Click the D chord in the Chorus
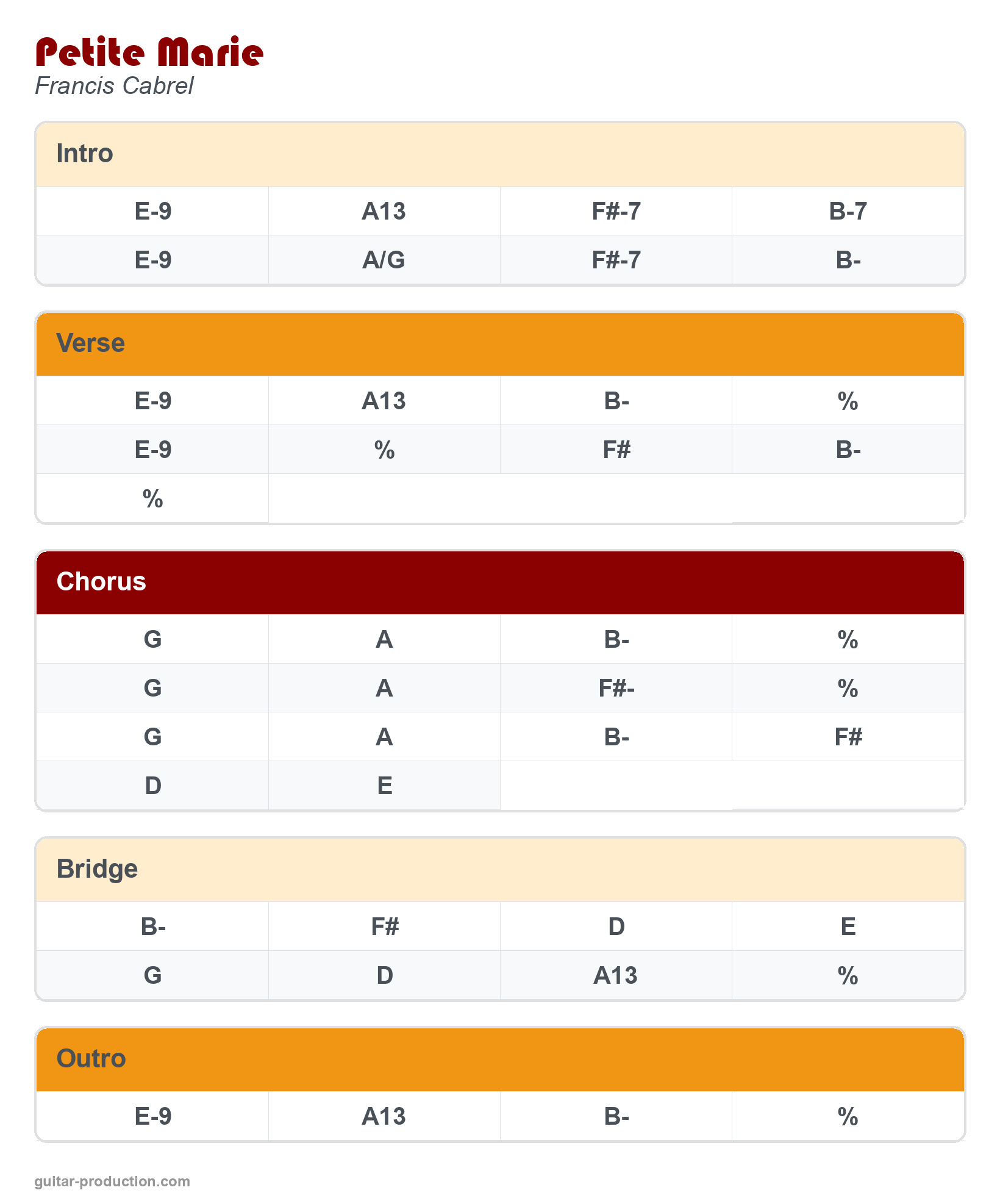1000x1204 pixels. [x=152, y=786]
